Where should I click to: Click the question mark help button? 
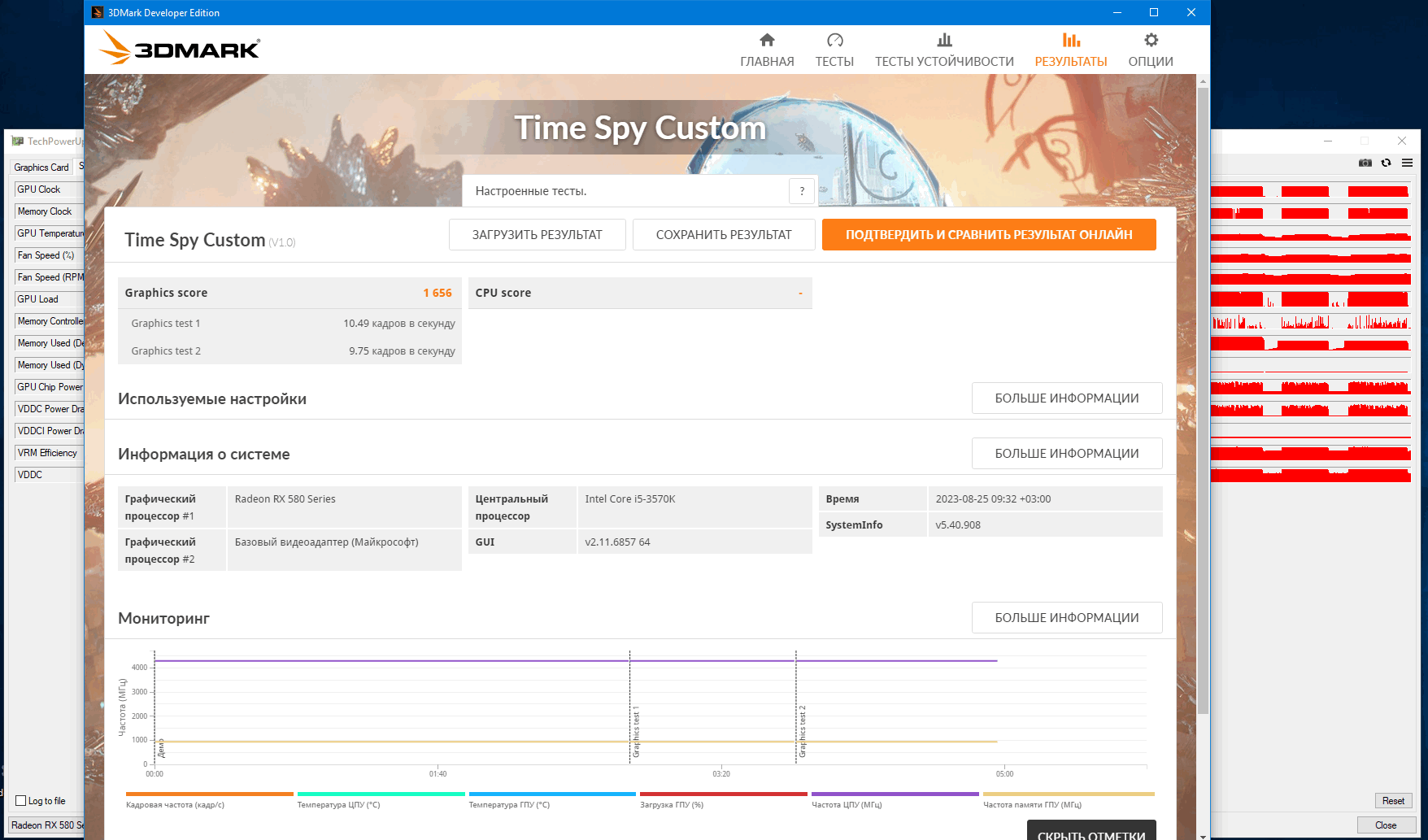point(802,191)
